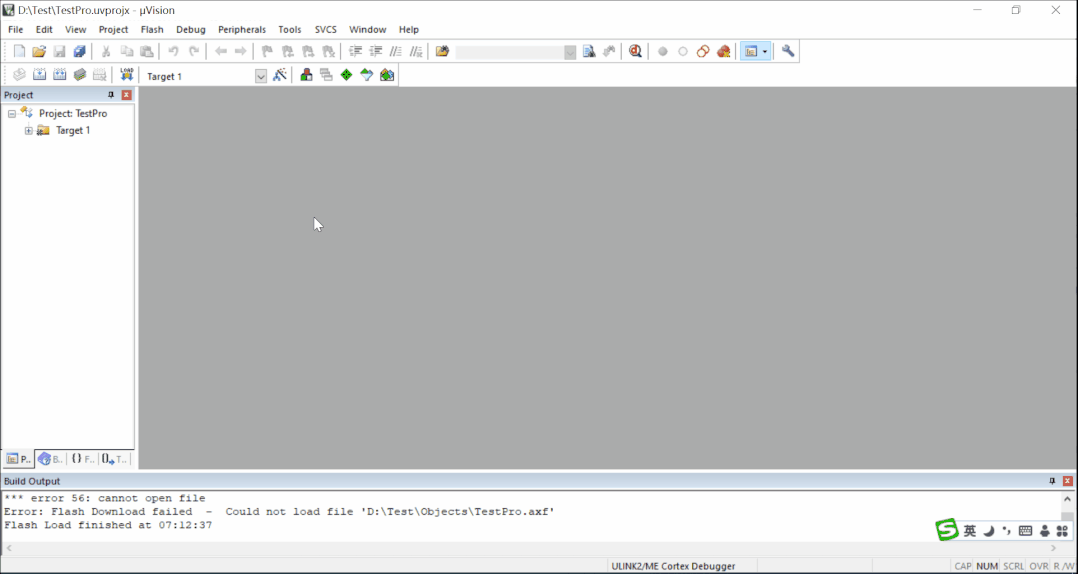1078x574 pixels.
Task: Close the Project panel
Action: [126, 95]
